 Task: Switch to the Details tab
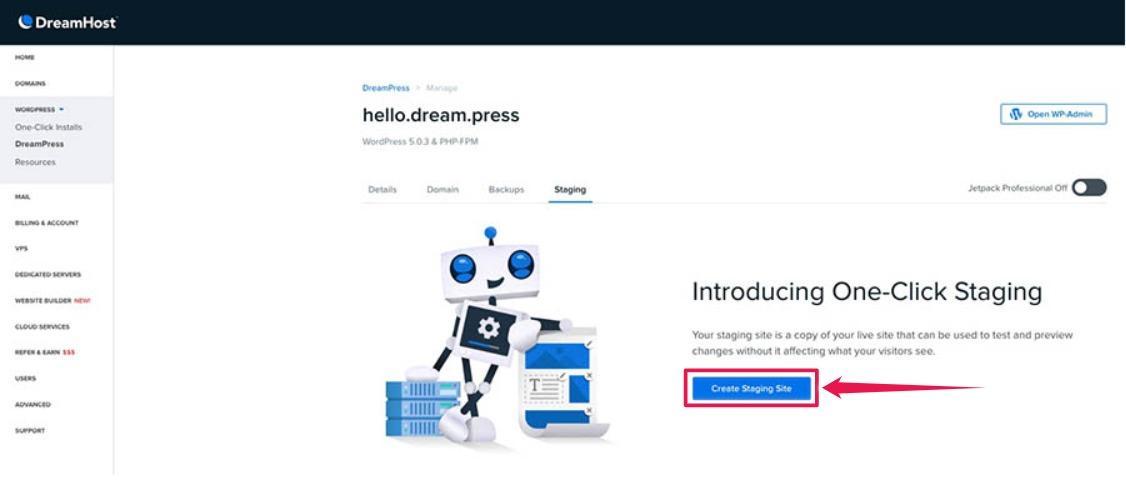382,190
